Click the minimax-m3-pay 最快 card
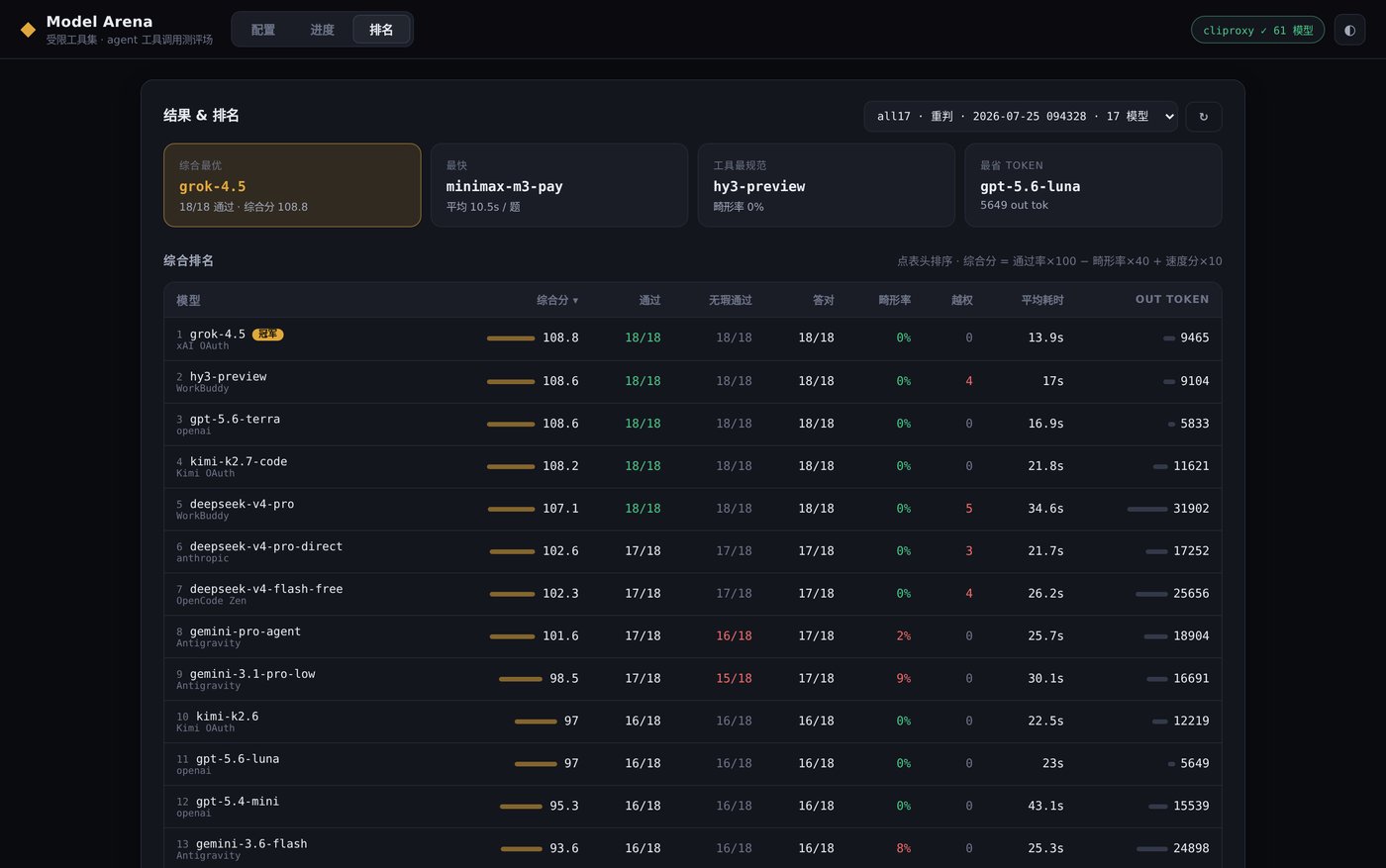1386x868 pixels. [x=559, y=185]
